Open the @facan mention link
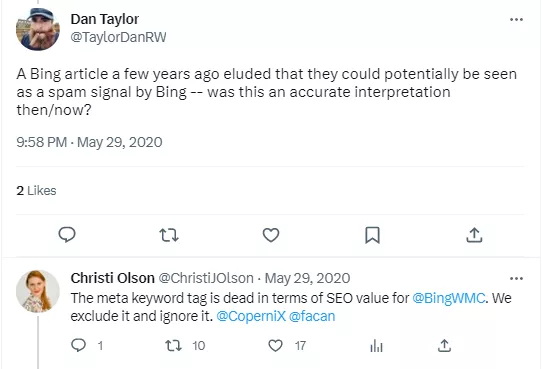 312,316
